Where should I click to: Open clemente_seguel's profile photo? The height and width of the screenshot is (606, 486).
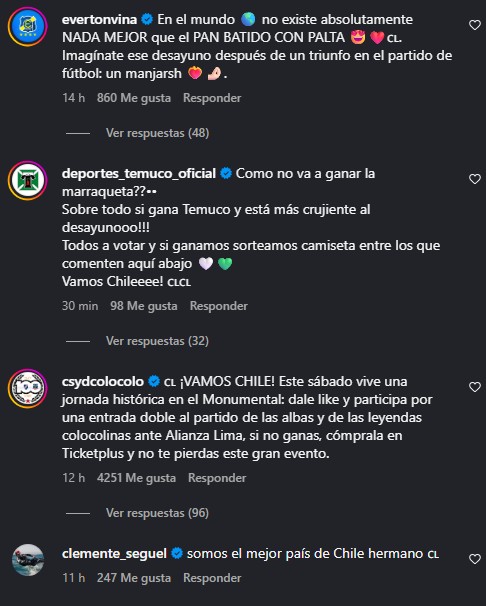[27, 560]
